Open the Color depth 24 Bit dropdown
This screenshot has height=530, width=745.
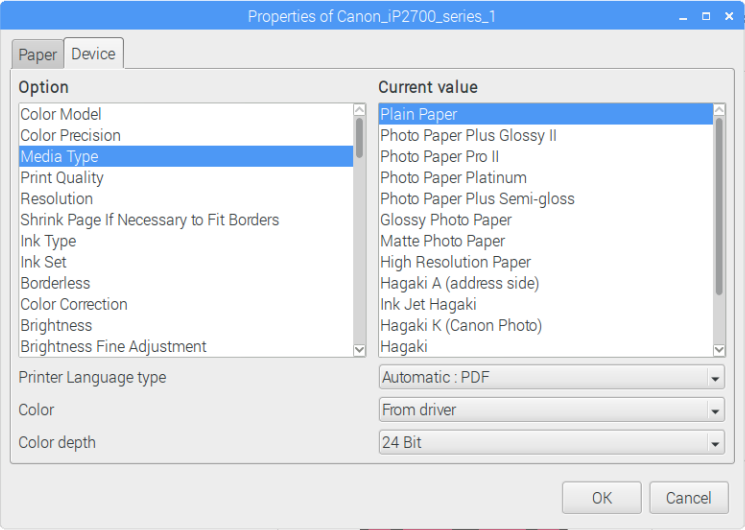pyautogui.click(x=552, y=443)
